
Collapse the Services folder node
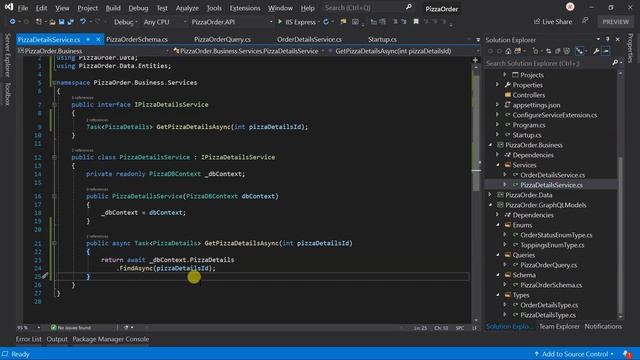pos(498,165)
